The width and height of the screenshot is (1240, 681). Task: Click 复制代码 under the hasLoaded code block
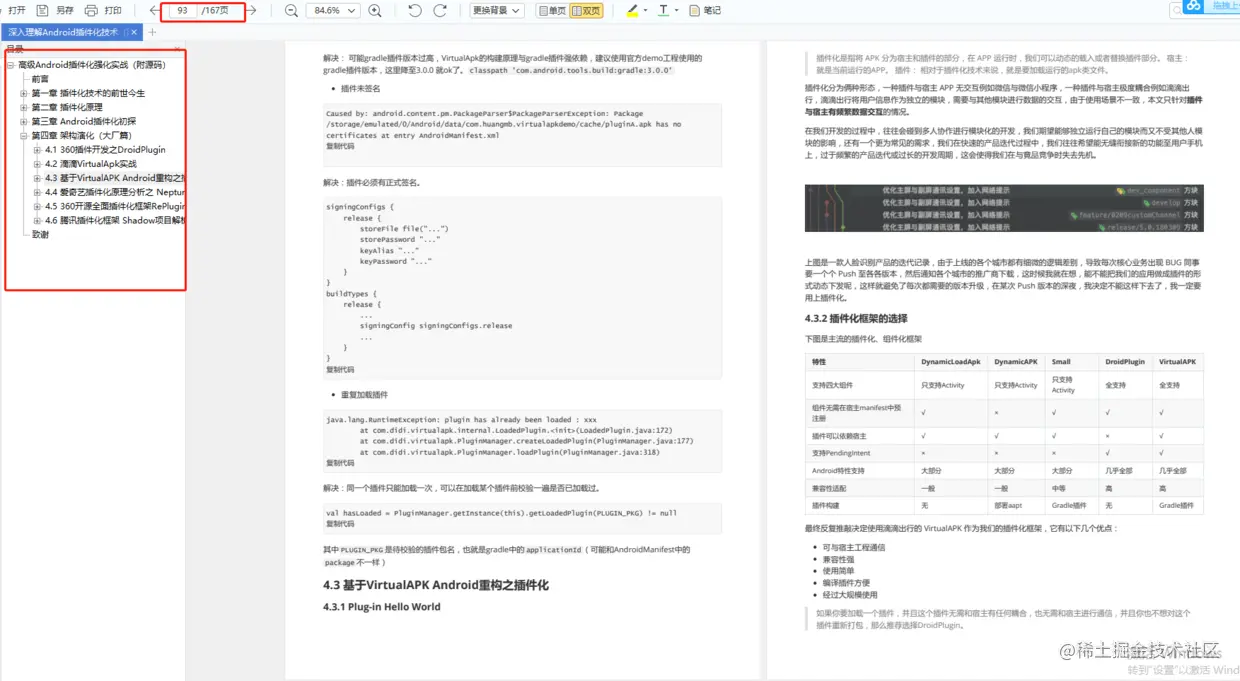(340, 524)
